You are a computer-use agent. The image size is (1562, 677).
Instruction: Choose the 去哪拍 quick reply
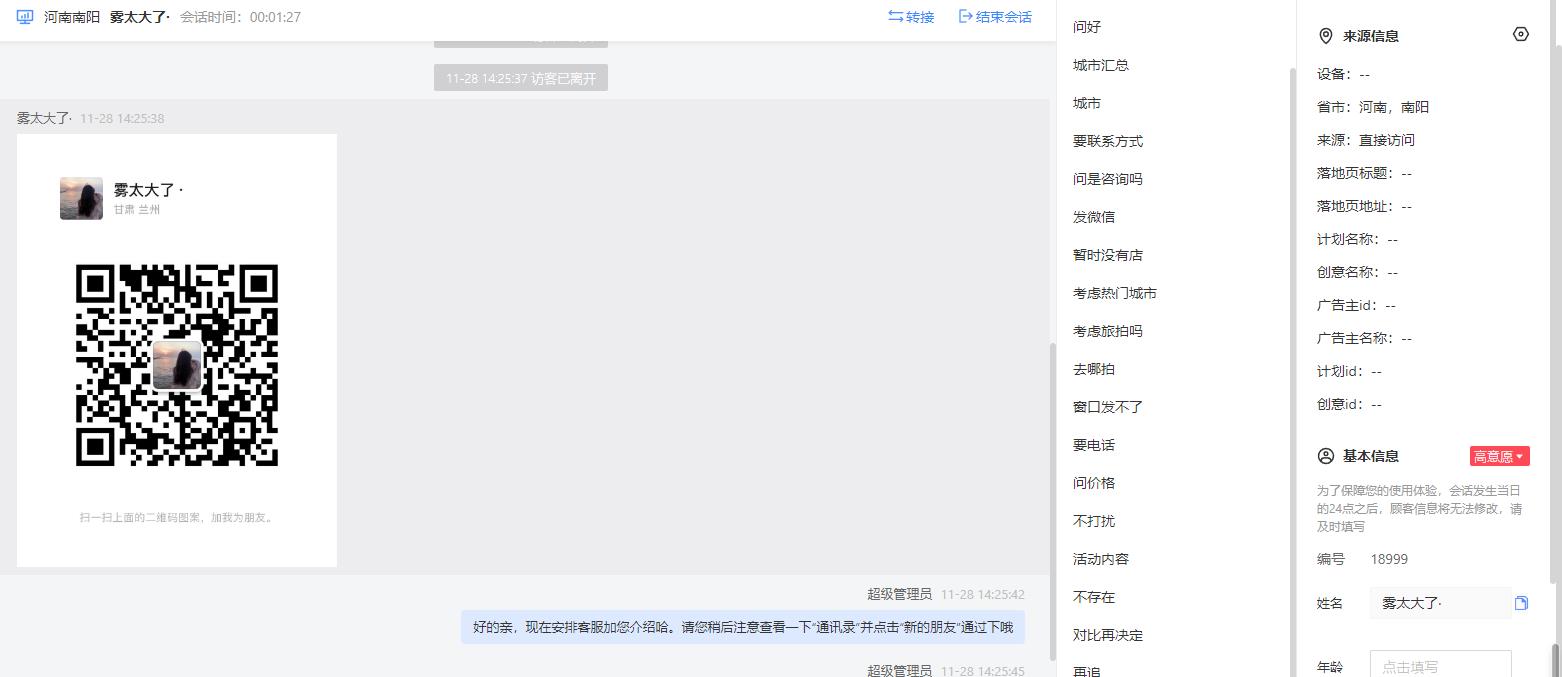pos(1094,369)
